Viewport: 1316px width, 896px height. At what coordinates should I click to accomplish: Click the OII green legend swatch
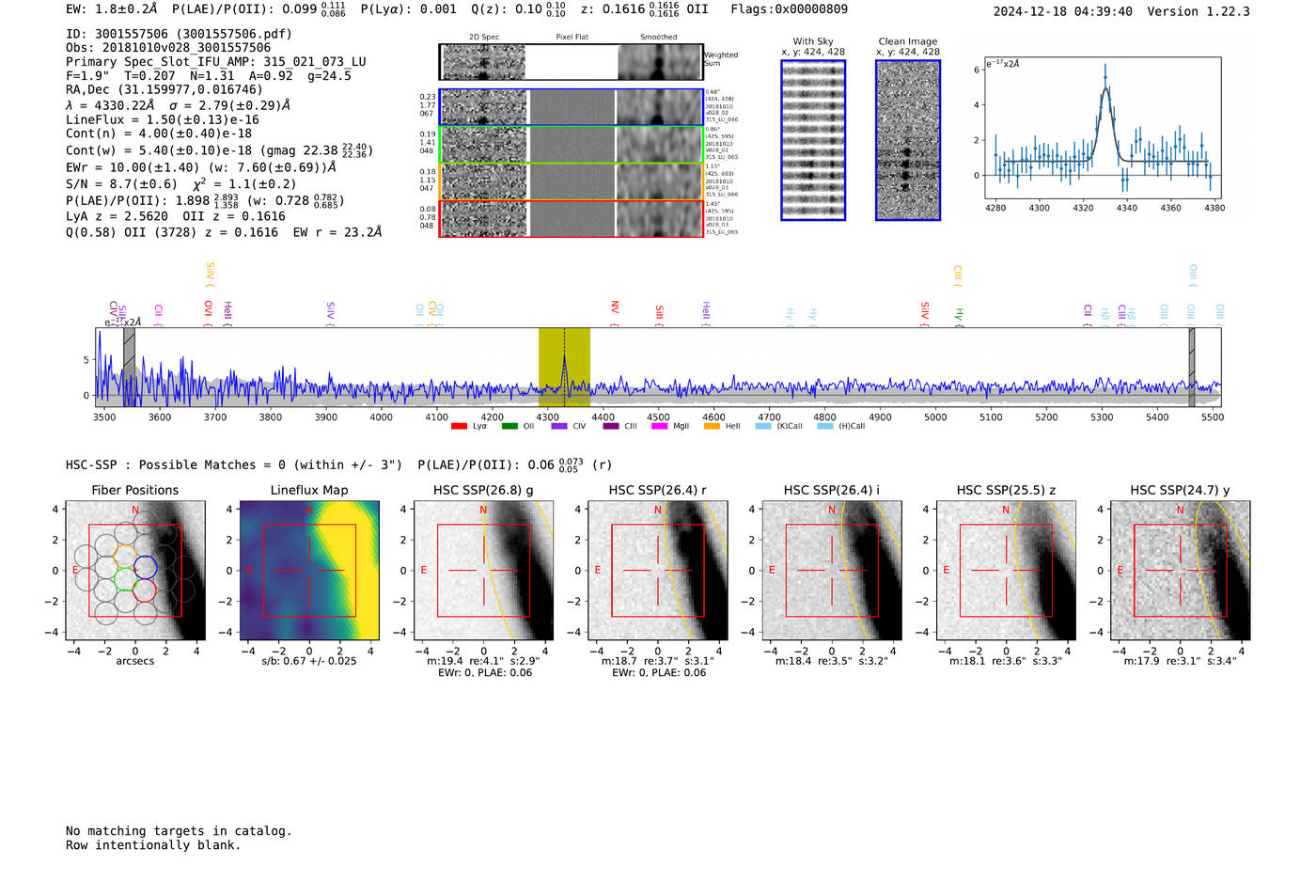[x=509, y=426]
